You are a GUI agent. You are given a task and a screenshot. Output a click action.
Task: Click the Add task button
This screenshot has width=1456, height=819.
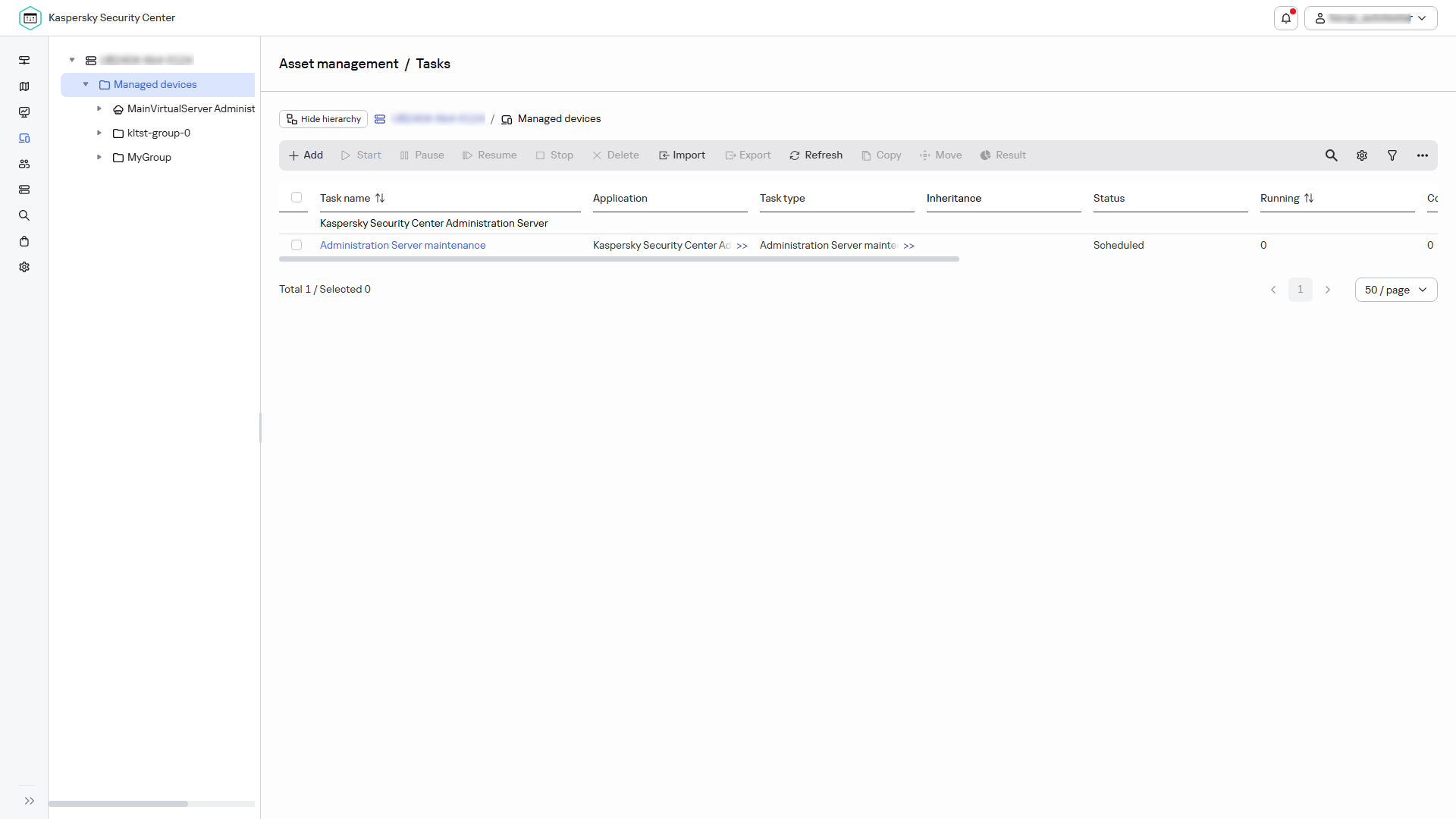click(x=306, y=155)
